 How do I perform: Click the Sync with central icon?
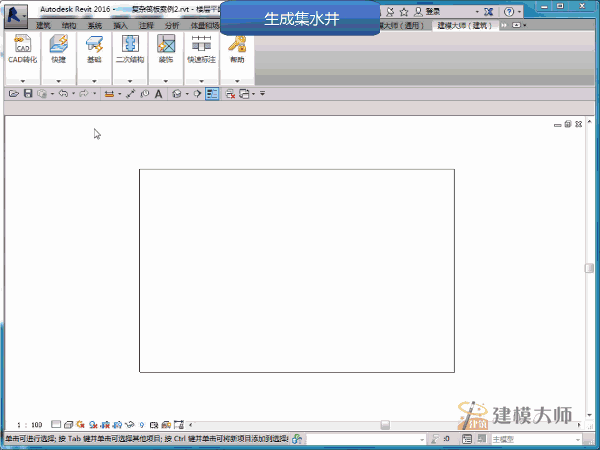tap(42, 94)
